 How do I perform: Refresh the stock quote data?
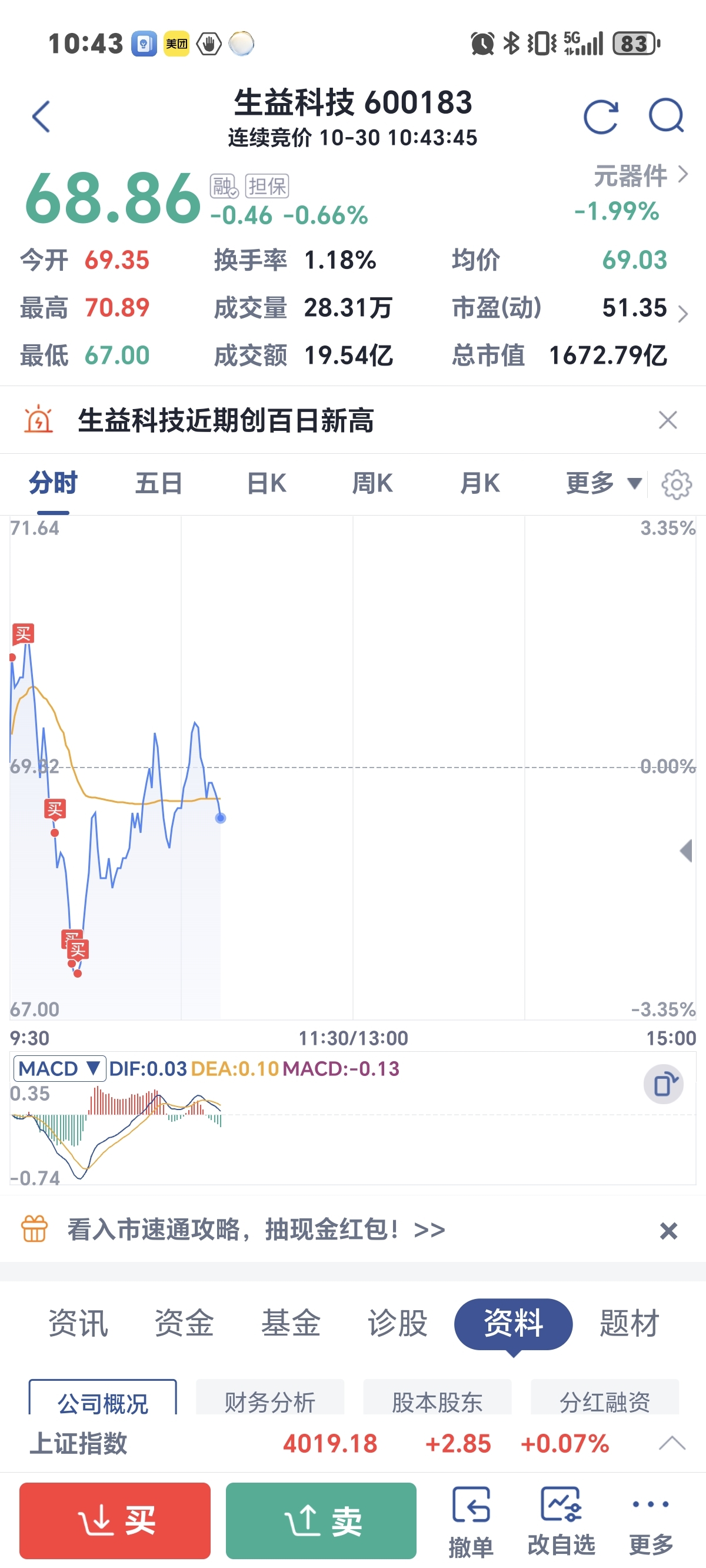(x=601, y=117)
